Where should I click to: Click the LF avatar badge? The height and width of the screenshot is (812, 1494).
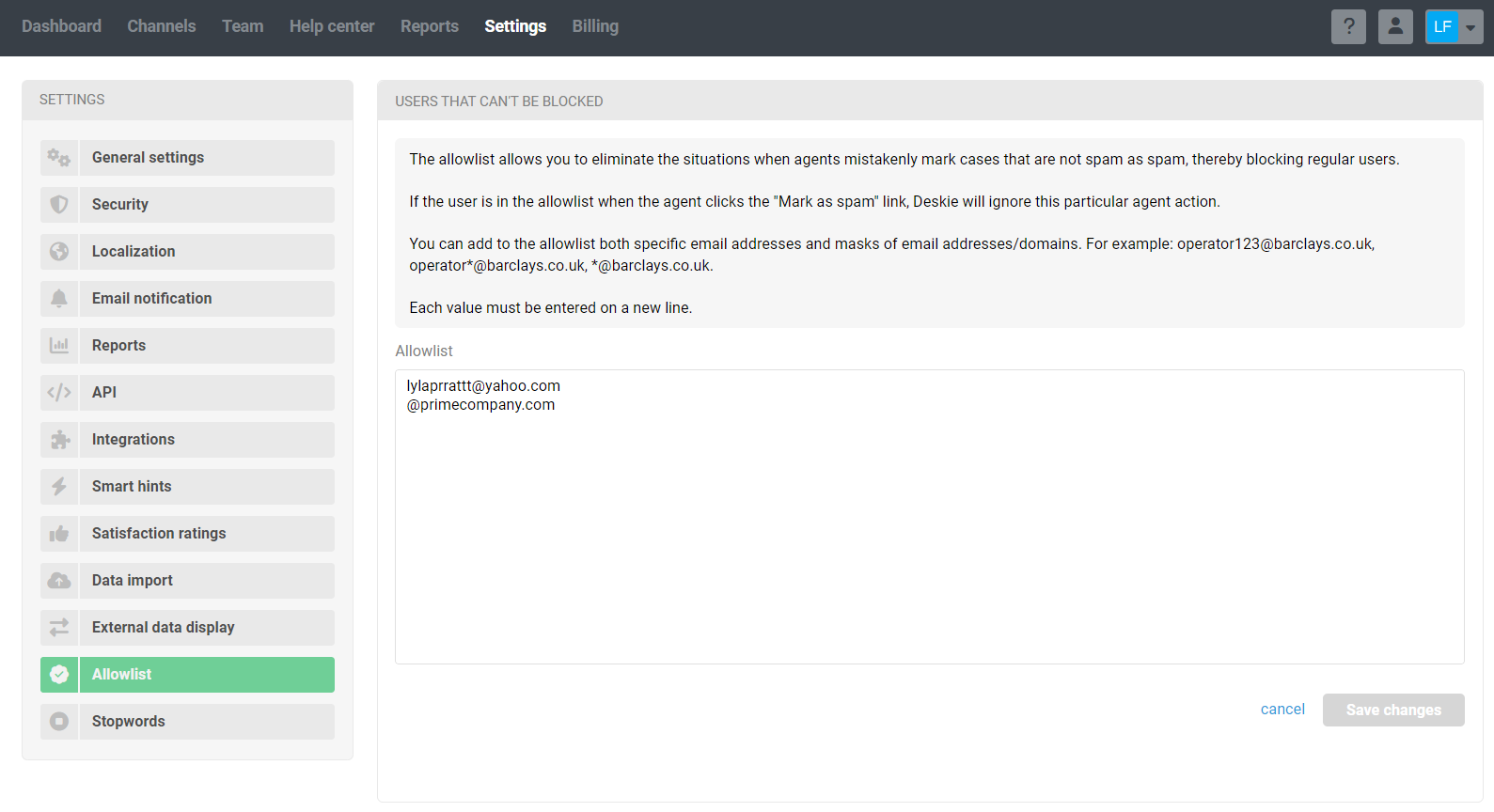1442,26
